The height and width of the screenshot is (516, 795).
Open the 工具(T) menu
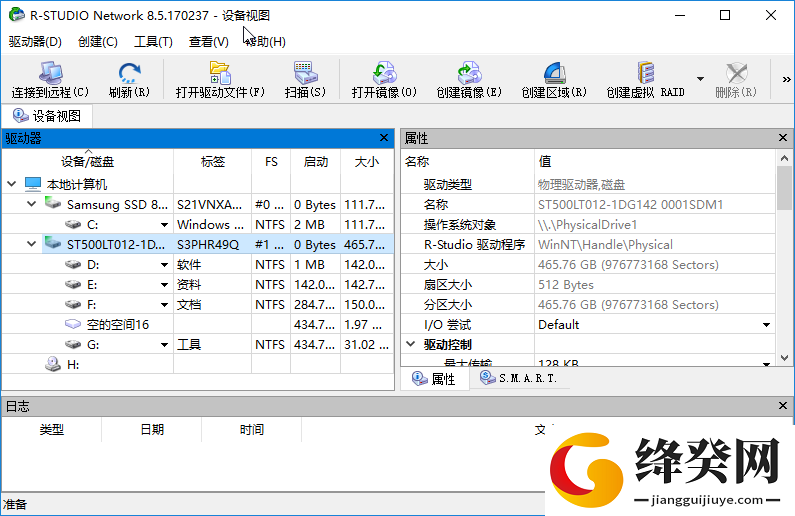click(x=153, y=42)
